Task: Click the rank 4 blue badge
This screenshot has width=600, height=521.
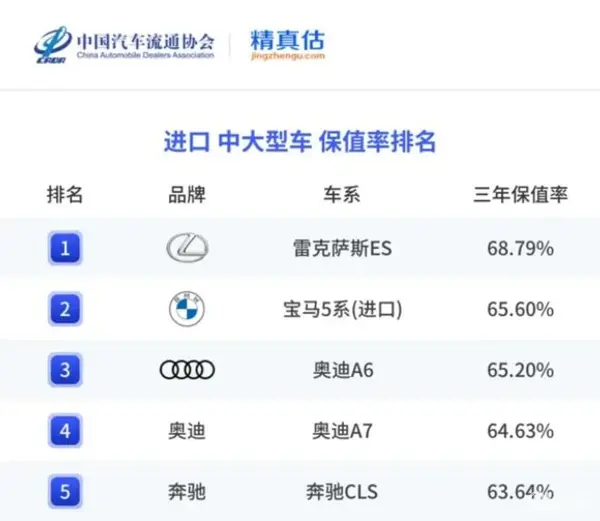Action: [x=65, y=431]
